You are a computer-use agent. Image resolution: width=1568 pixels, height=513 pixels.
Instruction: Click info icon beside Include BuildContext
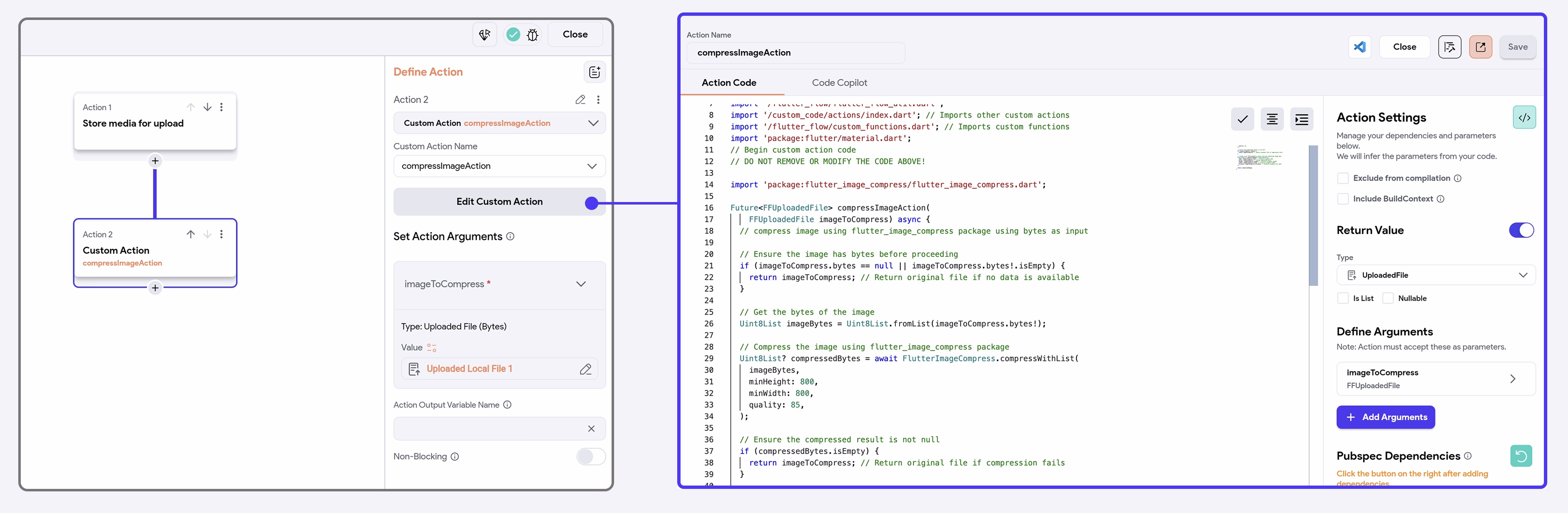click(x=1440, y=199)
